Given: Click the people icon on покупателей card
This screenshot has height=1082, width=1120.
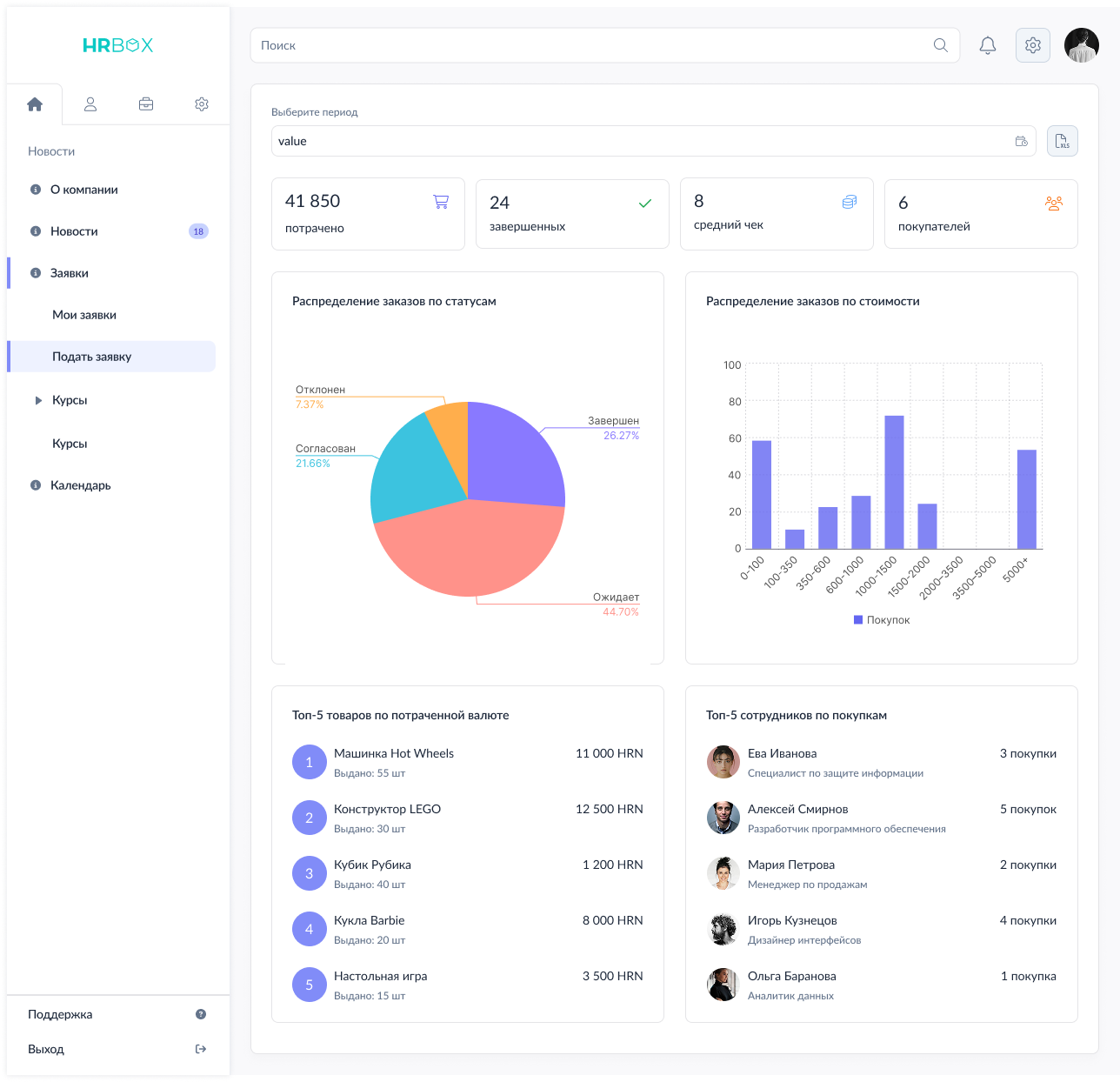Looking at the screenshot, I should pos(1054,203).
